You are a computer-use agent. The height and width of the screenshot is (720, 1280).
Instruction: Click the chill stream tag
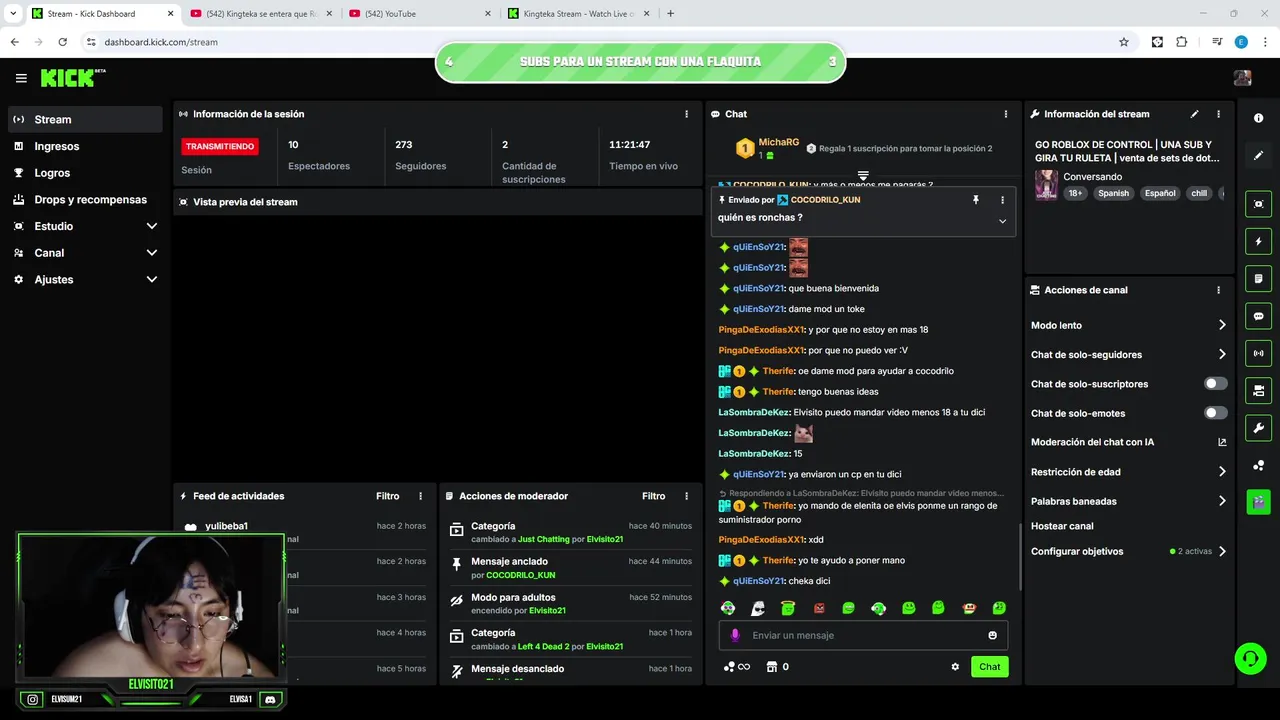1198,193
